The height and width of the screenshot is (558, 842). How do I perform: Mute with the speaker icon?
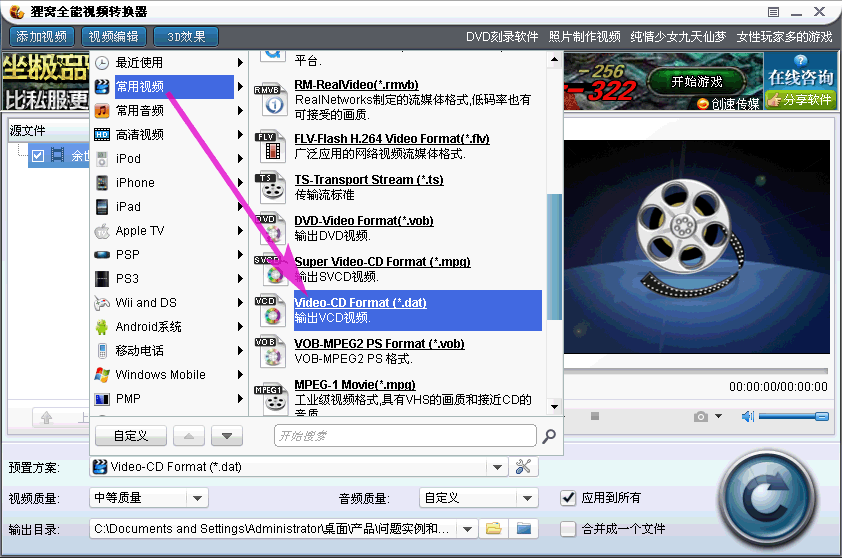pos(747,416)
